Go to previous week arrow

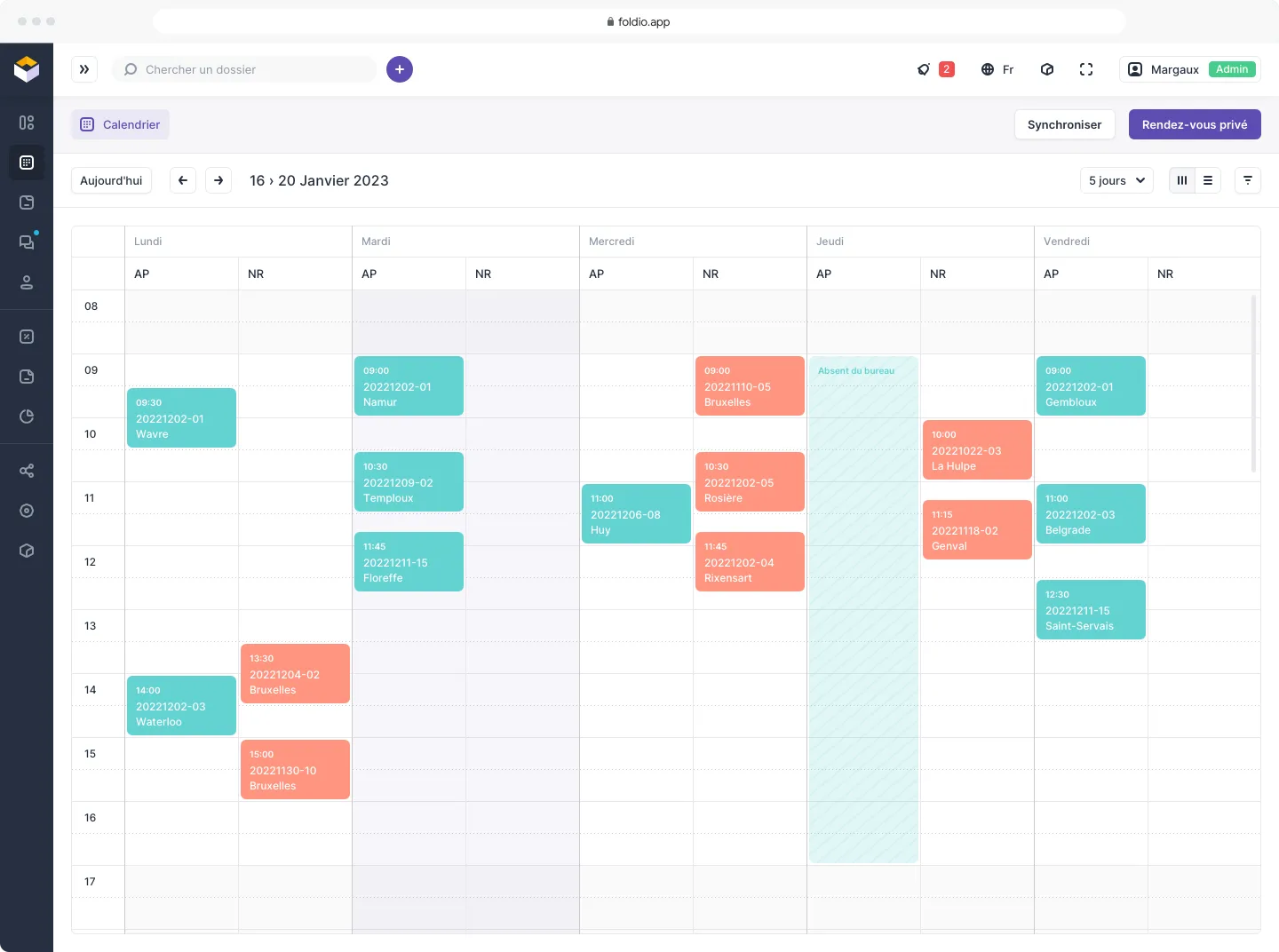pos(183,180)
